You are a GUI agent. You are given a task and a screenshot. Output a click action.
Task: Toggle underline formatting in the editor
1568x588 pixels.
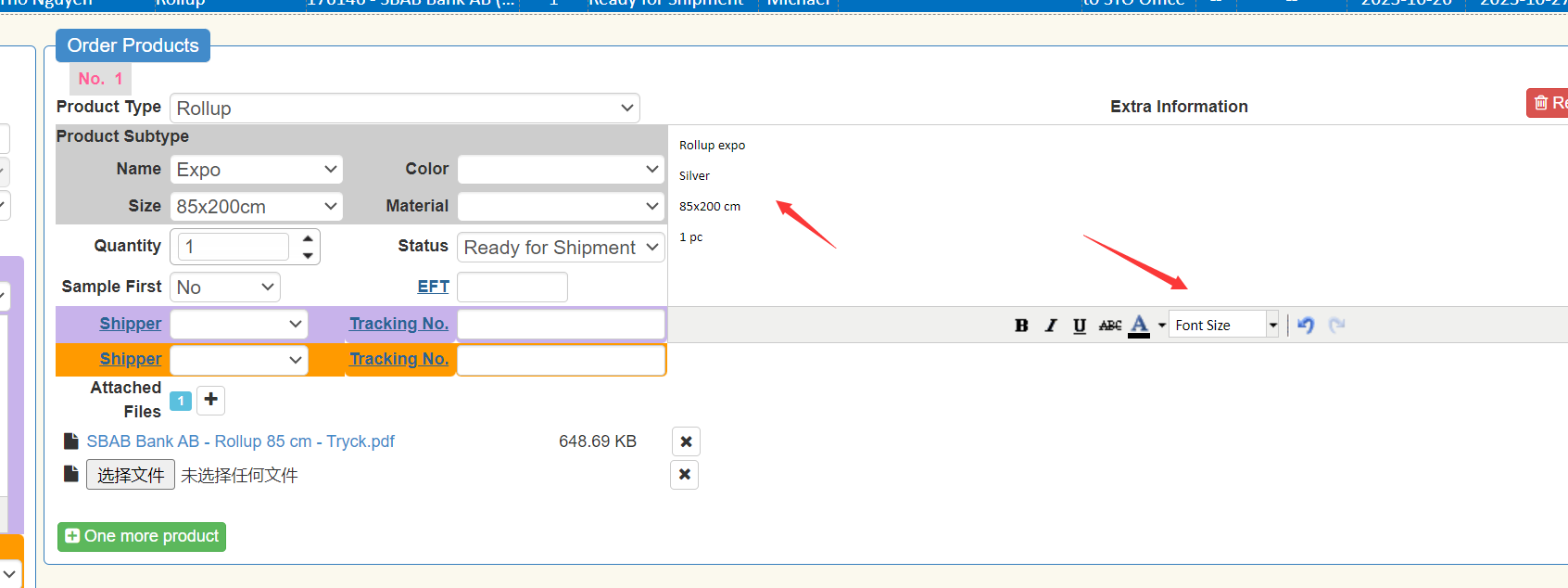[1079, 326]
